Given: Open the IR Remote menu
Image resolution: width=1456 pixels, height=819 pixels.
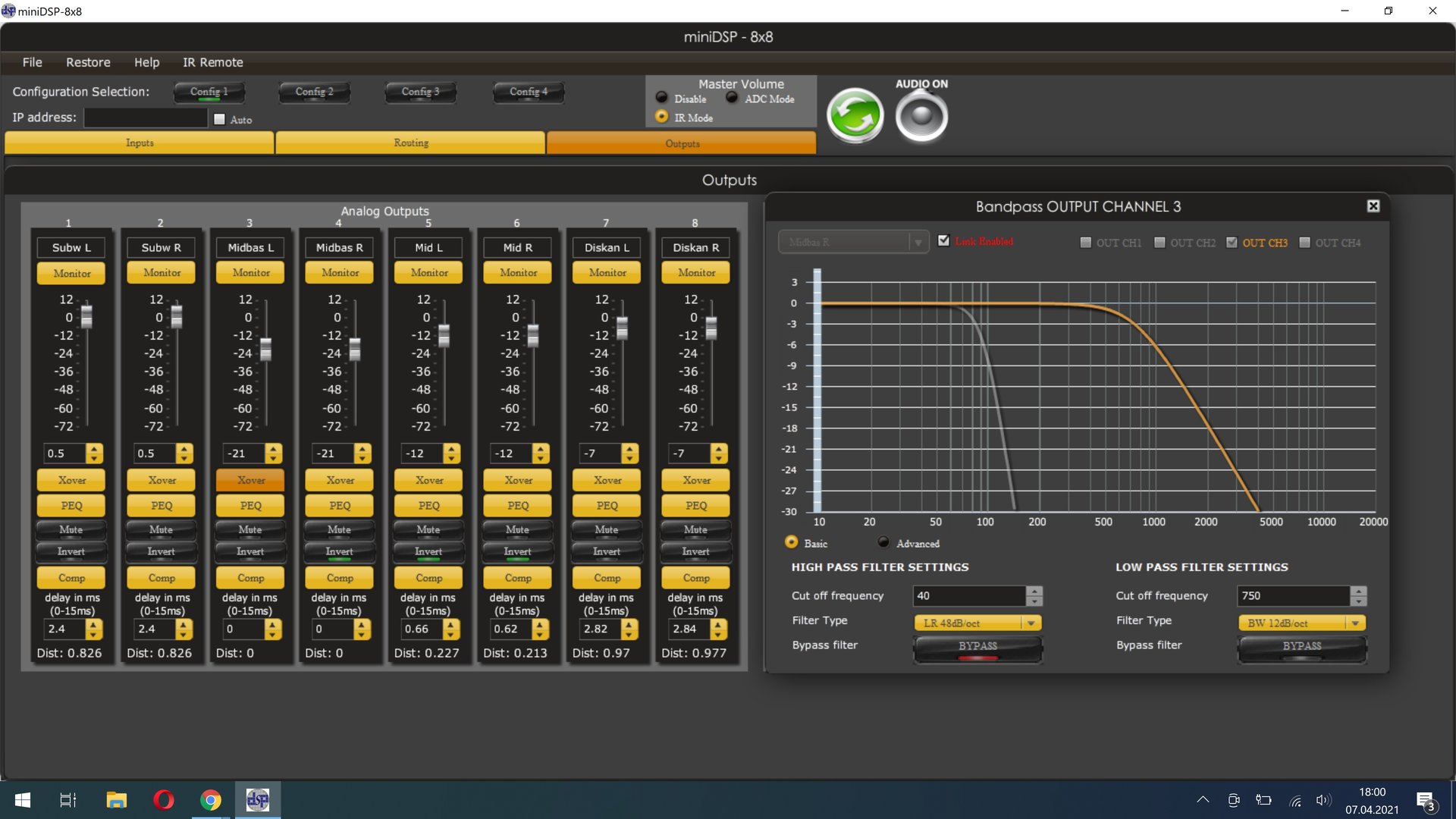Looking at the screenshot, I should coord(212,62).
